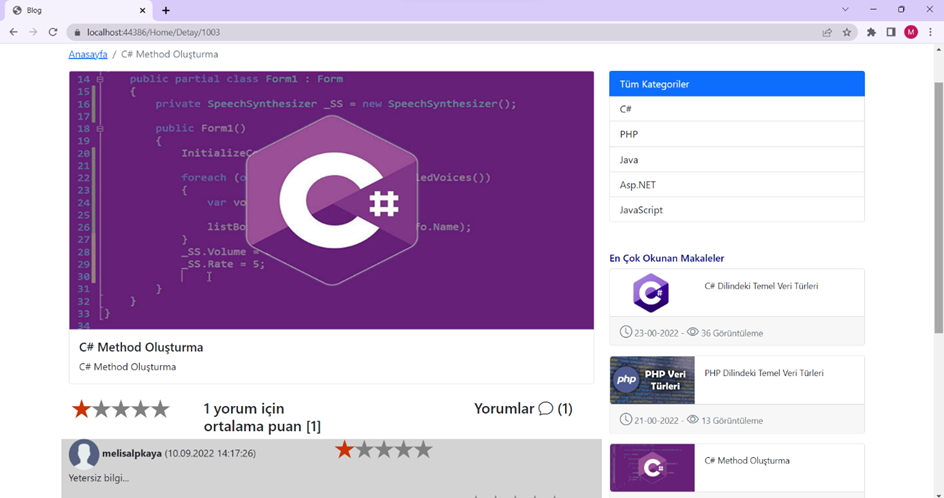The image size is (944, 498).
Task: Click the PHP Veri Türleri thumbnail
Action: 652,380
